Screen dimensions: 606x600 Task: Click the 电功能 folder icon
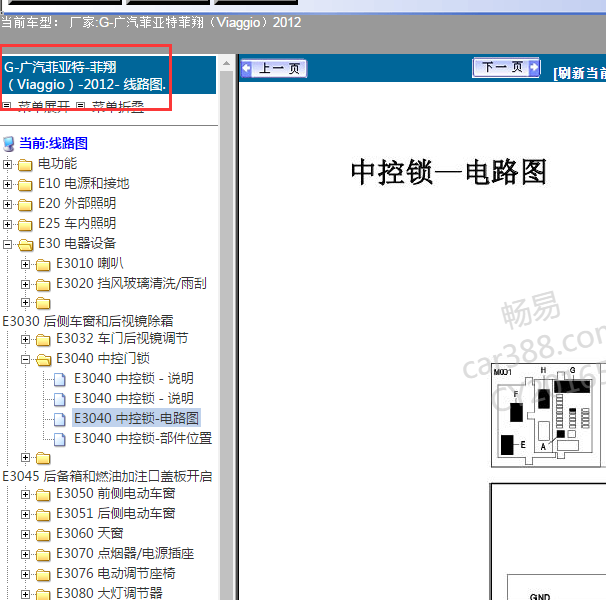25,165
